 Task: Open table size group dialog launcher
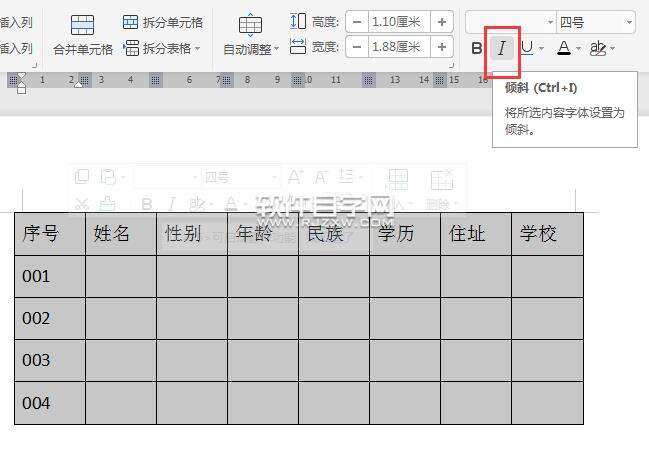point(452,65)
